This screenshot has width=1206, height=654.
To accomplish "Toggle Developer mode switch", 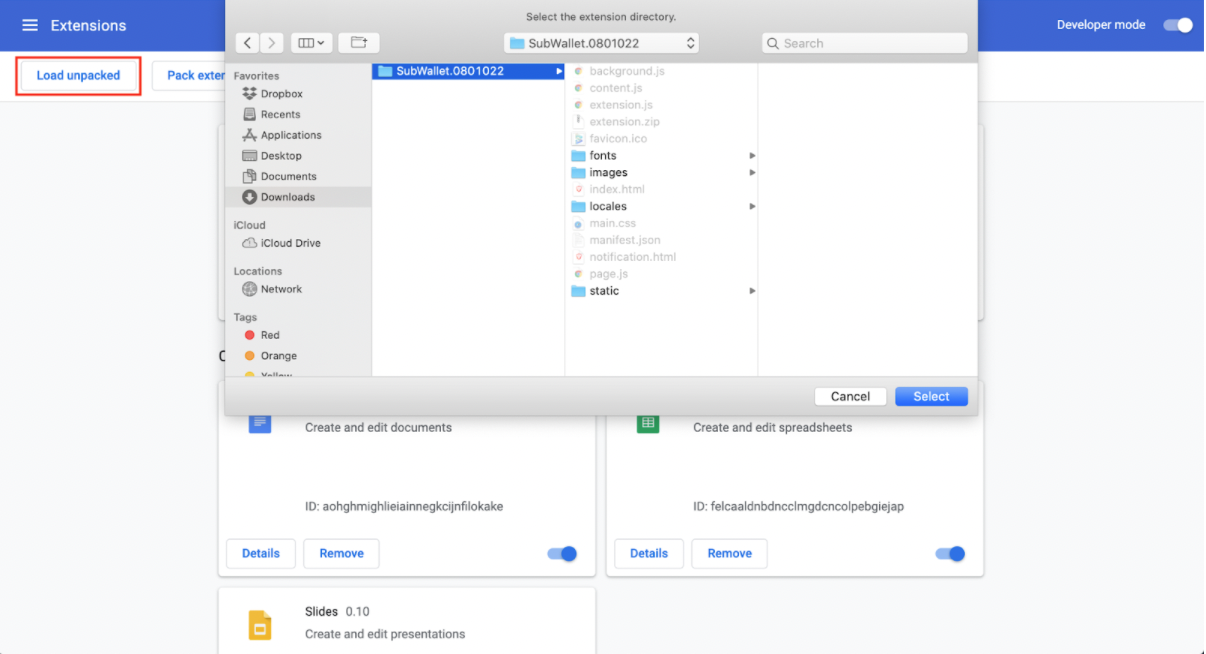I will click(1178, 25).
